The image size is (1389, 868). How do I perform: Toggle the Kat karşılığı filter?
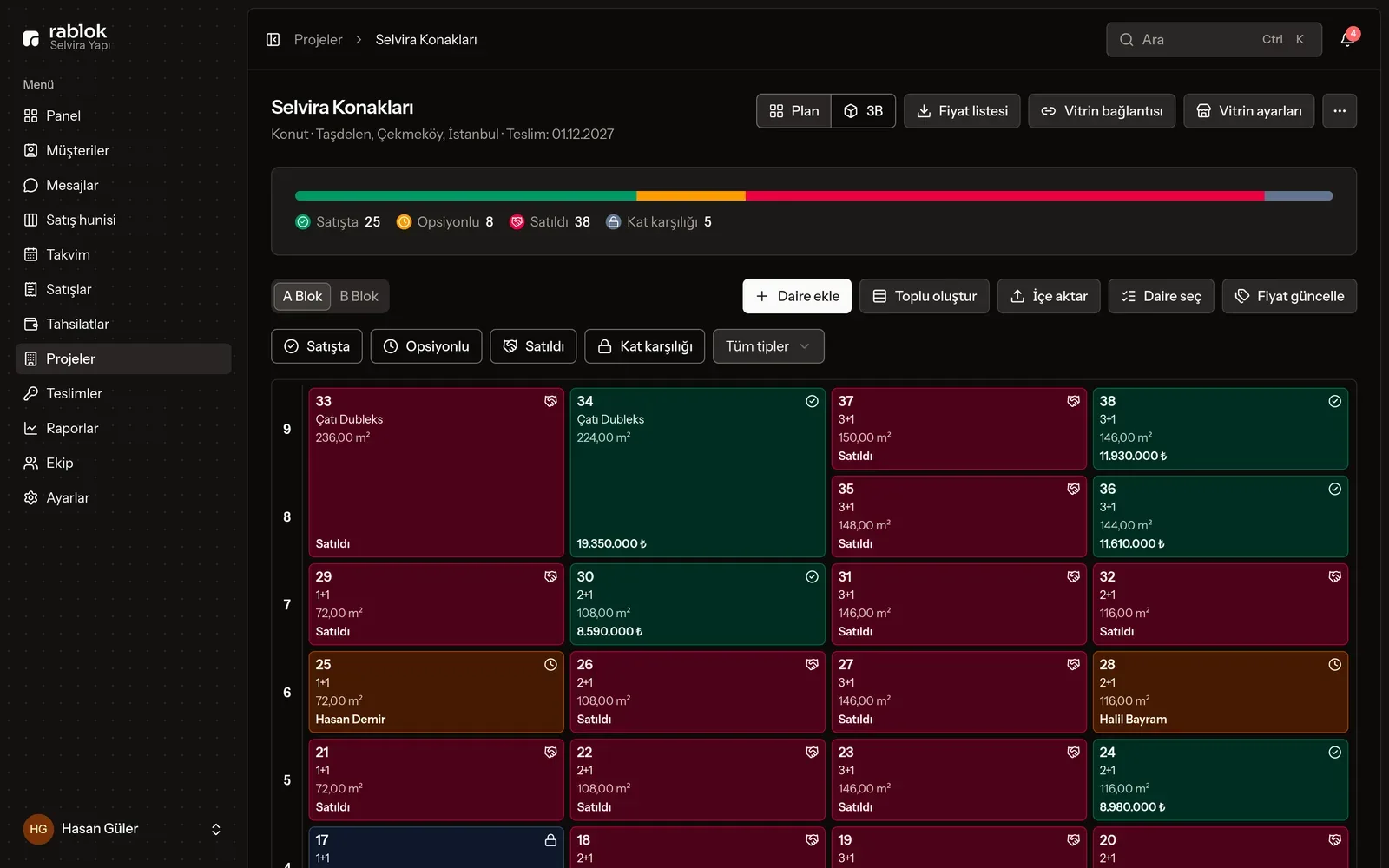[645, 346]
